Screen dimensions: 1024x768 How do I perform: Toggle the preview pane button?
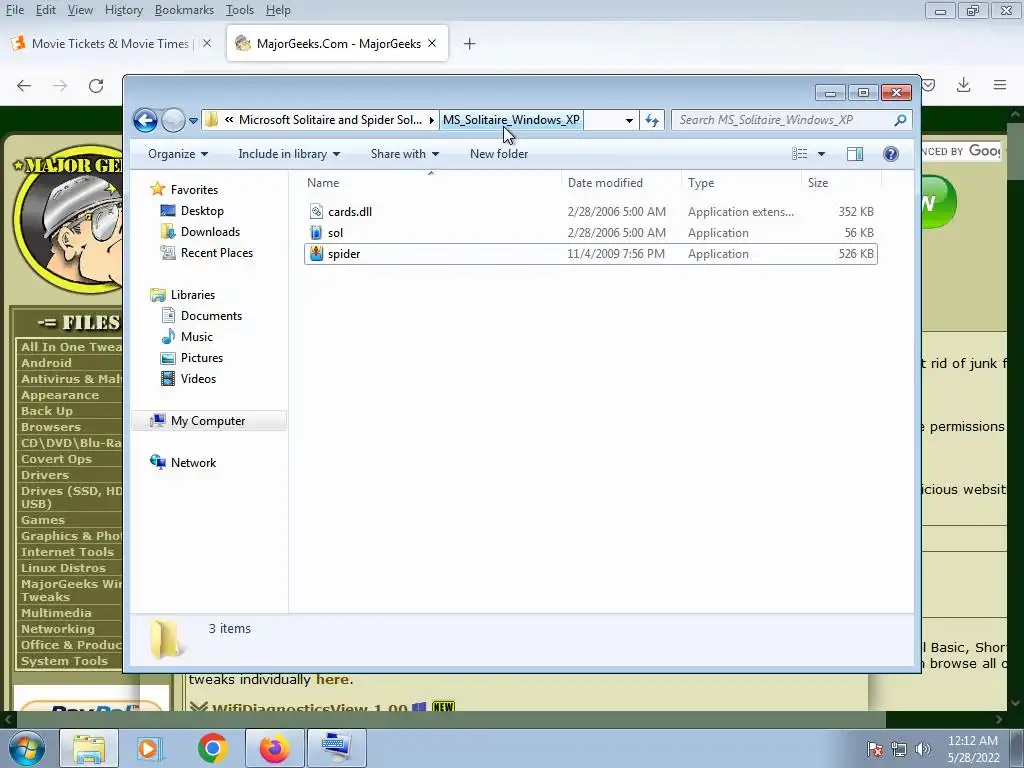click(855, 154)
